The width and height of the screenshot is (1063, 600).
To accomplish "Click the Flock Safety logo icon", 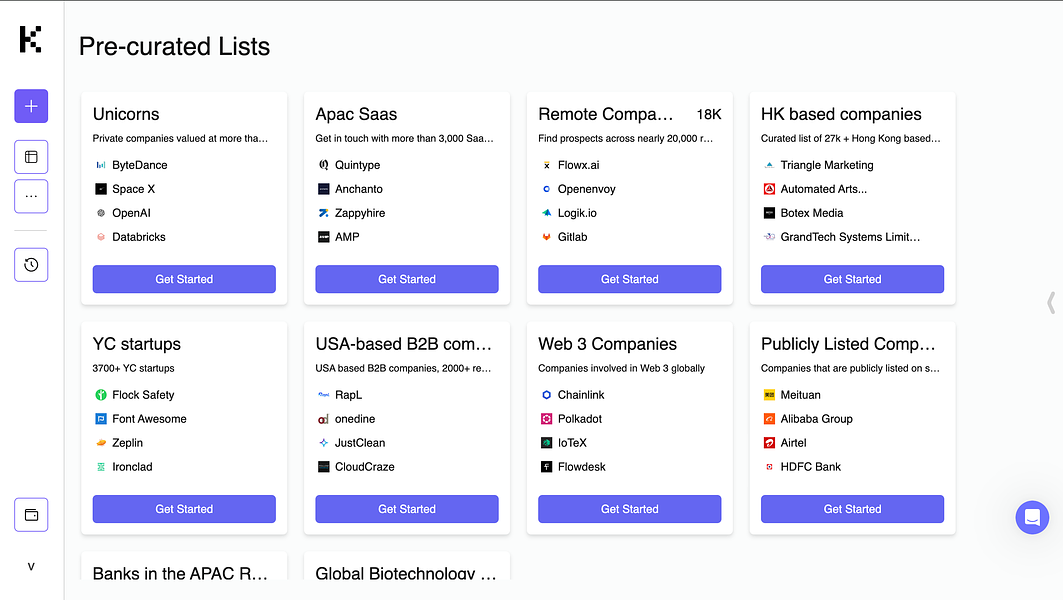I will [x=101, y=395].
